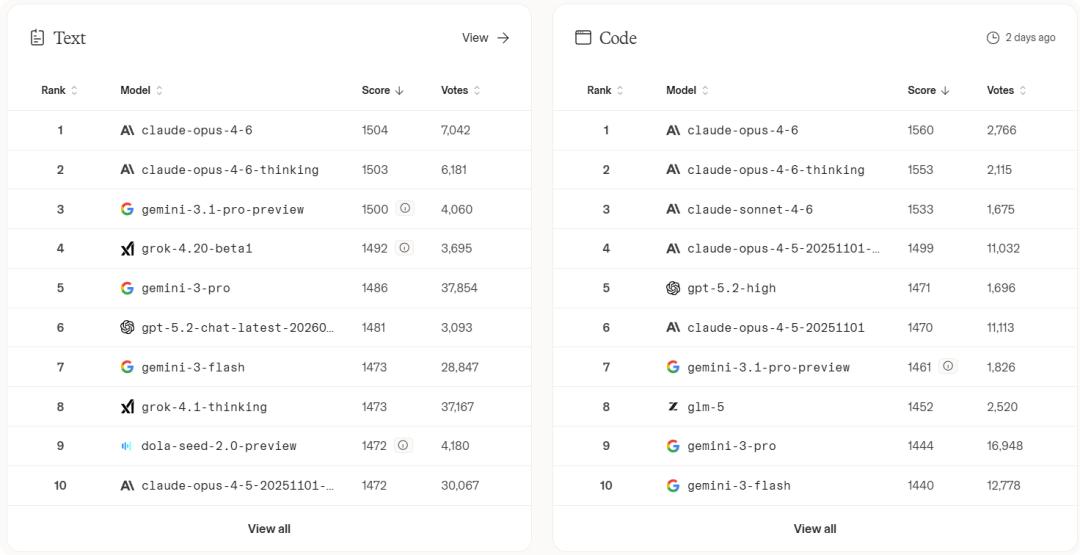Click the clock icon beside 2 days ago
This screenshot has height=555, width=1080.
pyautogui.click(x=993, y=38)
